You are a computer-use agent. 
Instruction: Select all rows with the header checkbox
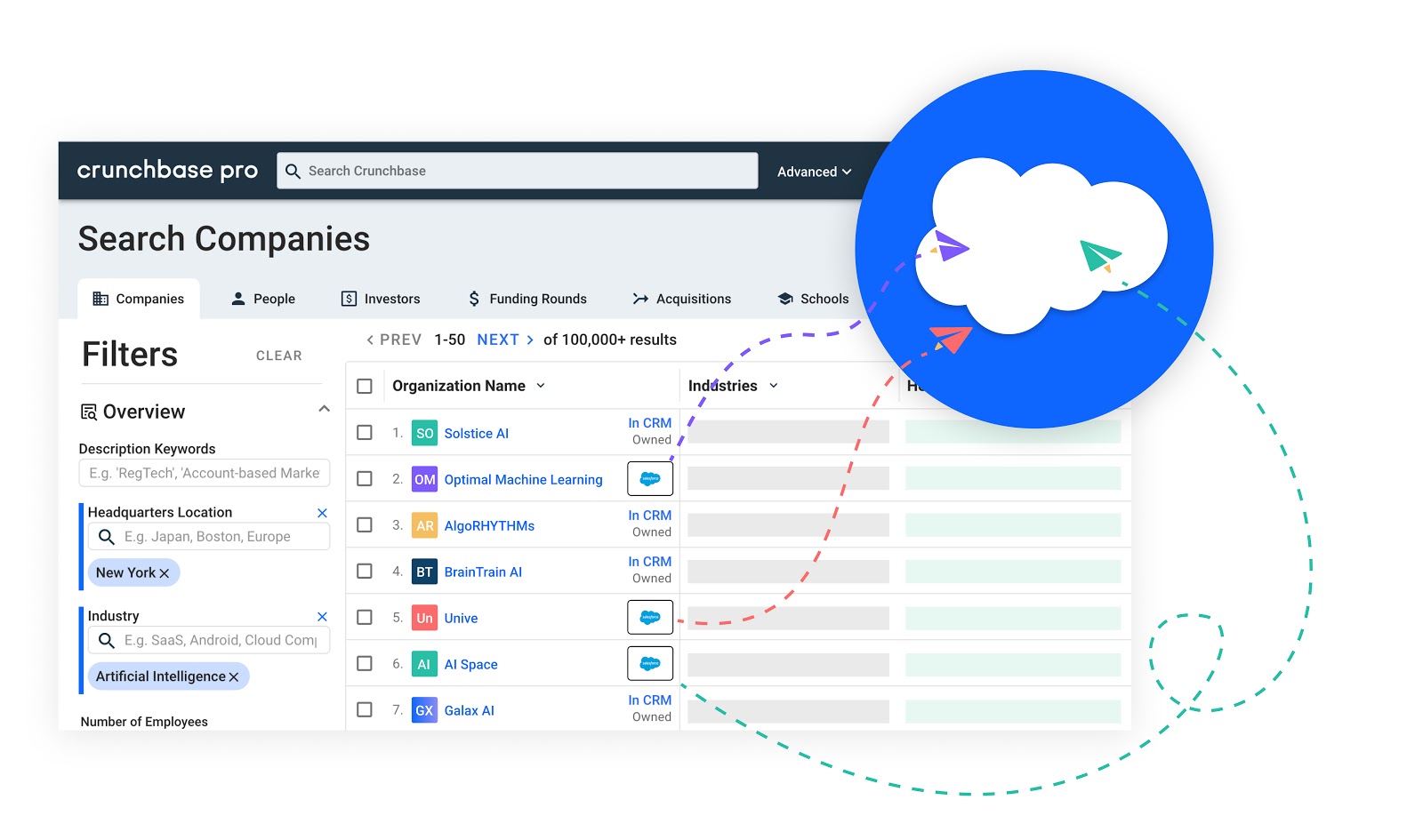tap(365, 386)
